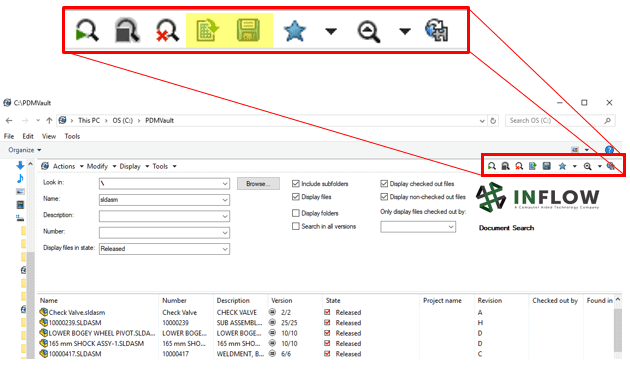Click the State icon on Check Valve row

tap(327, 312)
